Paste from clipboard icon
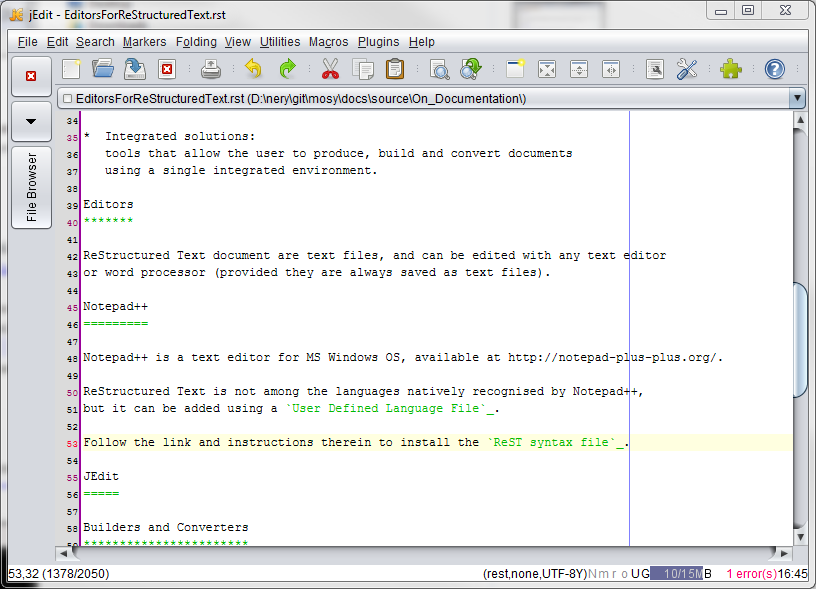 395,69
